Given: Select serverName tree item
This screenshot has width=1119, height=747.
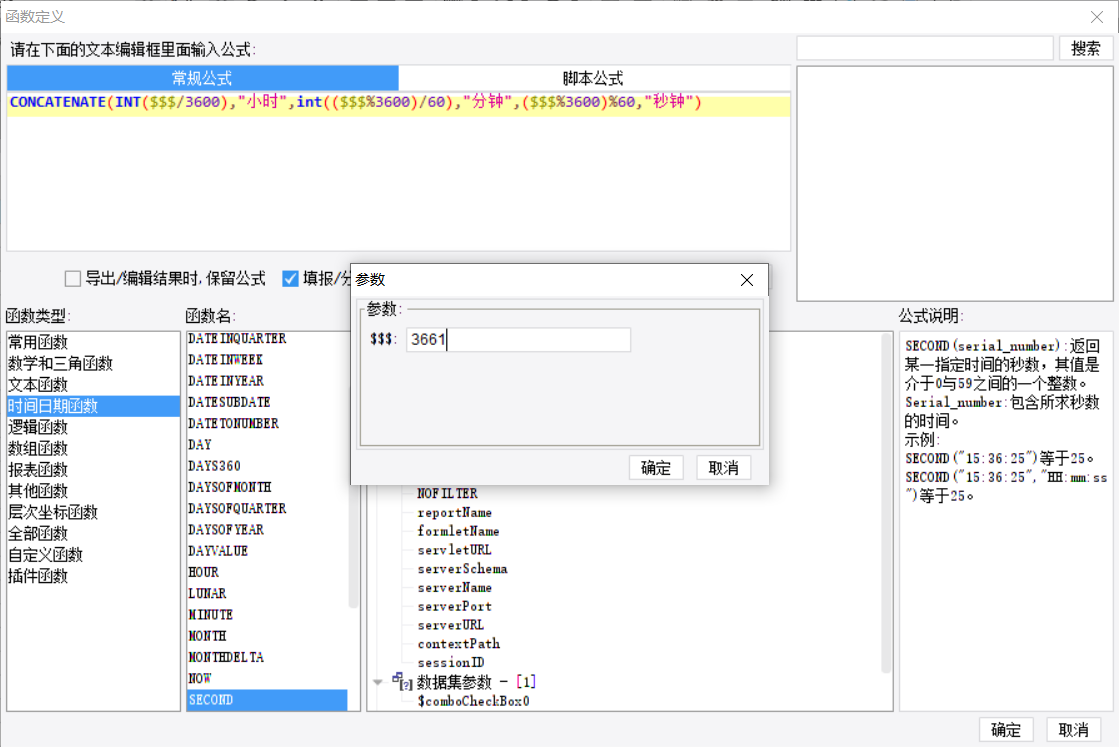Looking at the screenshot, I should (x=455, y=588).
